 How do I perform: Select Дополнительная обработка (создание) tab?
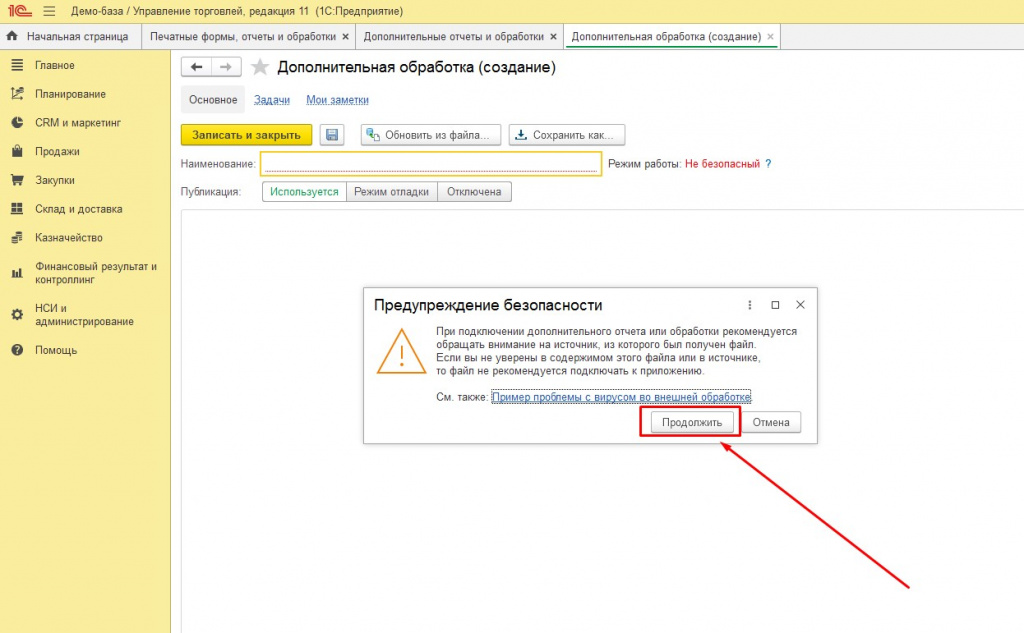click(x=666, y=37)
